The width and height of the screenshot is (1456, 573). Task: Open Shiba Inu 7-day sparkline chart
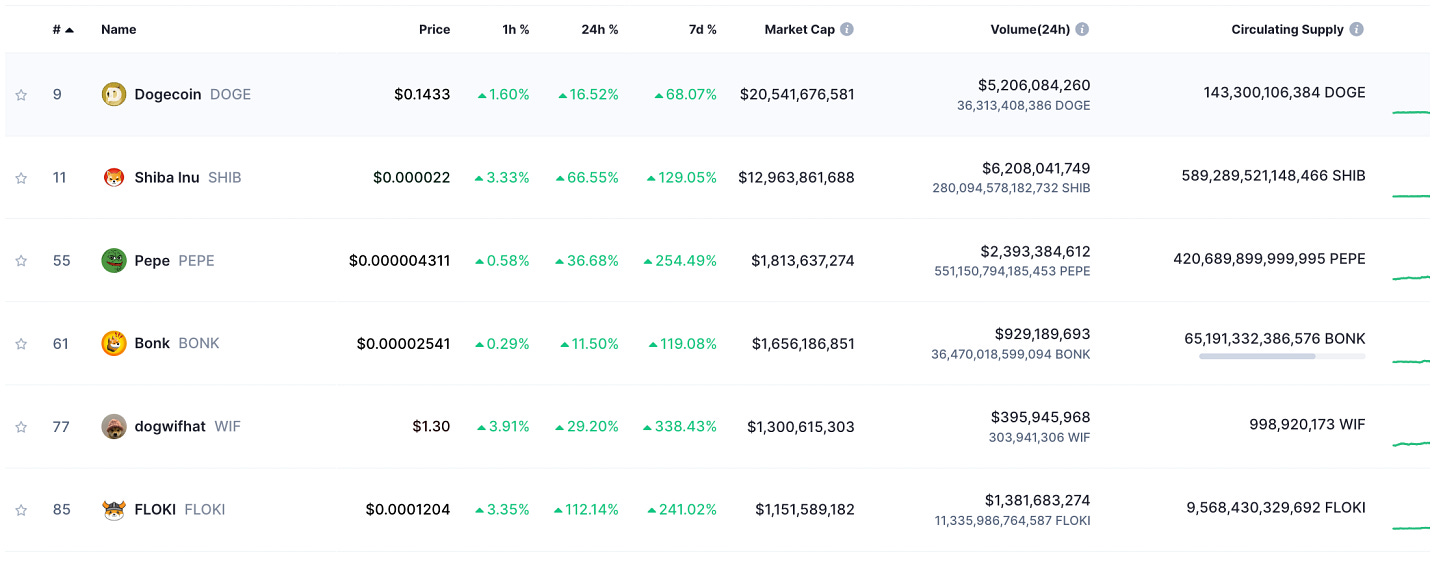pyautogui.click(x=1411, y=195)
